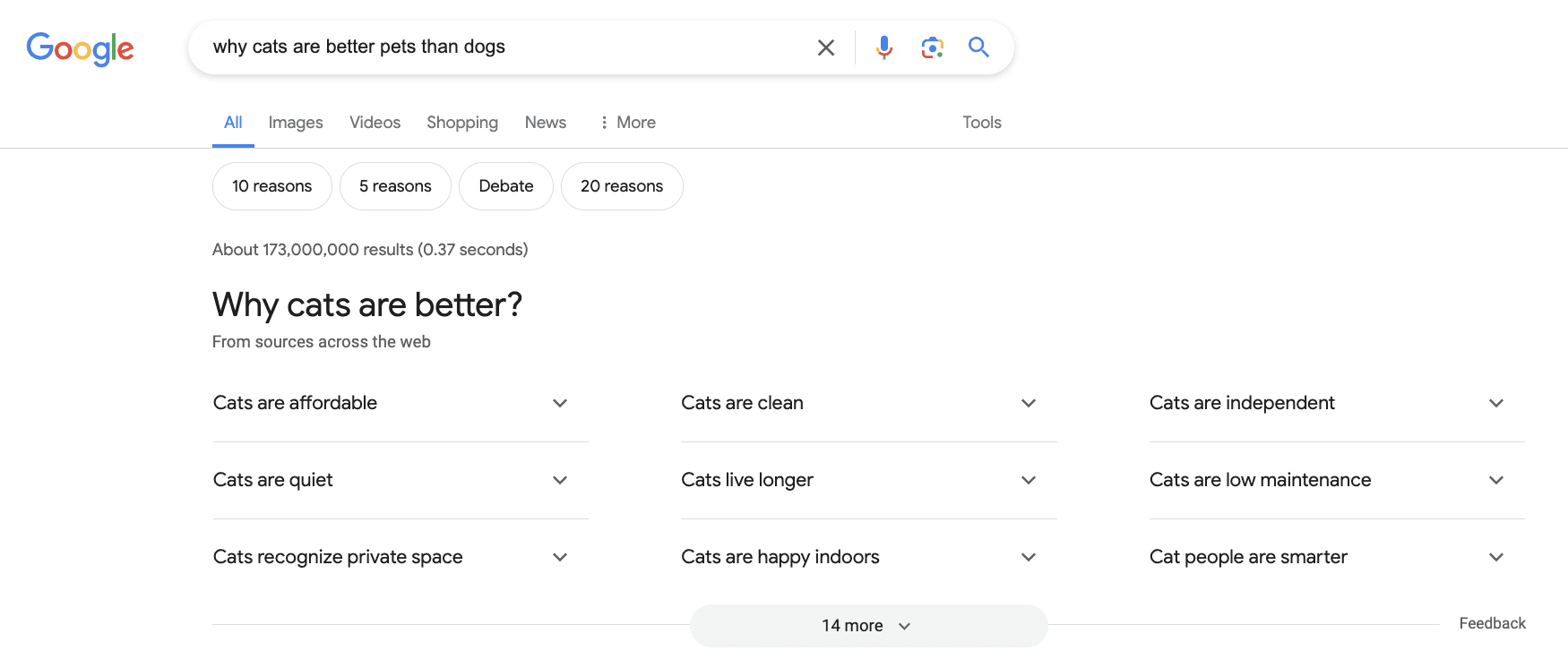This screenshot has height=668, width=1568.
Task: Open Tools options
Action: [x=981, y=122]
